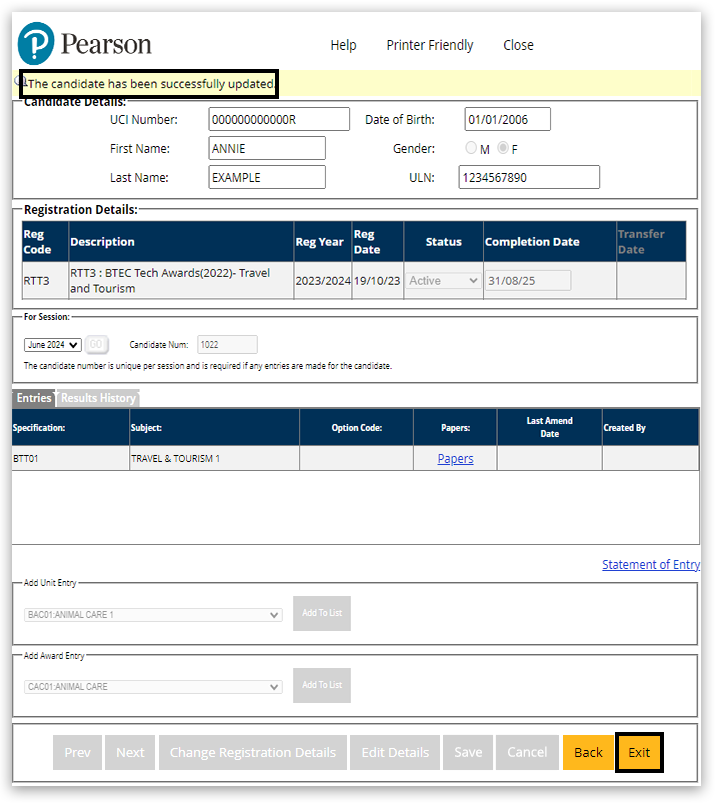719x804 pixels.
Task: Select the Entries tab
Action: [x=34, y=398]
